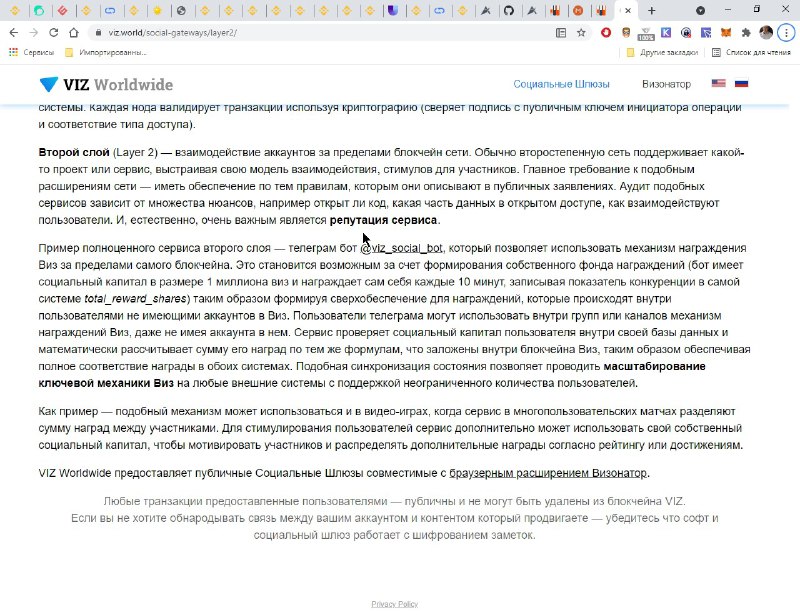Switch language with the Russian flag
The height and width of the screenshot is (615, 800).
[741, 84]
